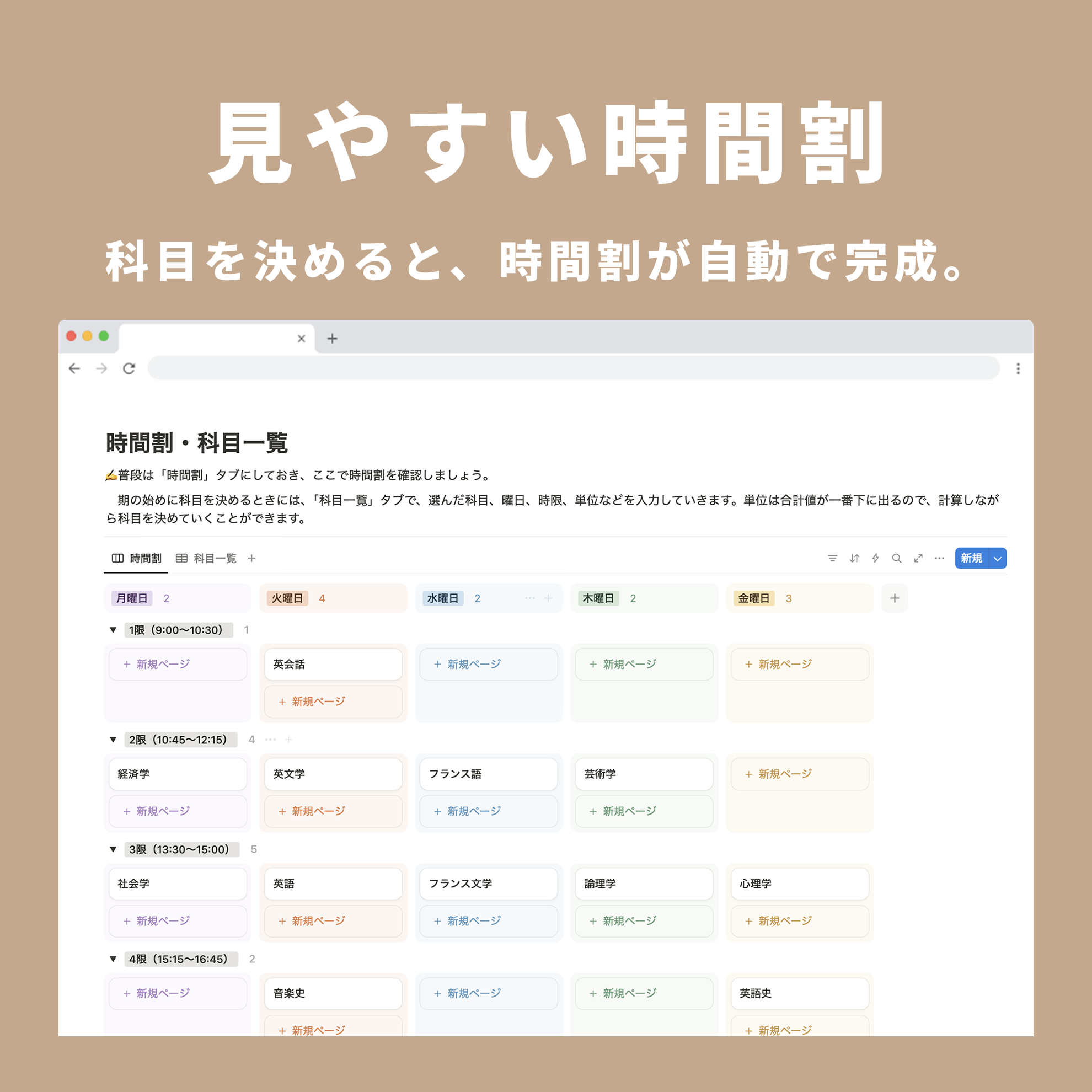
Task: Collapse the 2限 (10:45〜12:15) group
Action: [113, 739]
